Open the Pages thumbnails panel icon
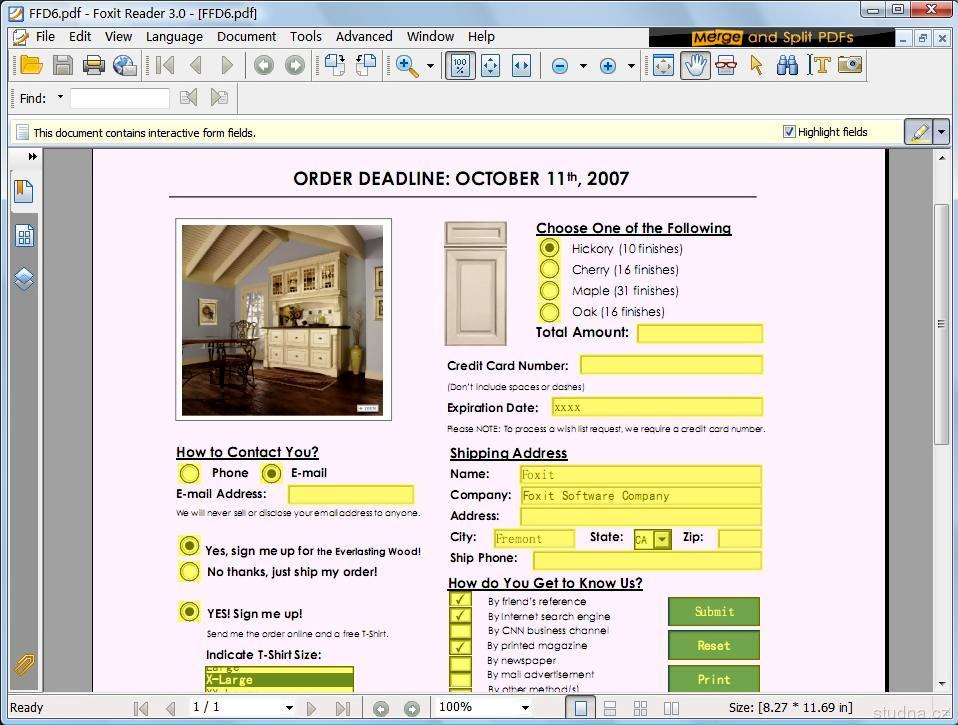The width and height of the screenshot is (958, 725). pos(24,236)
